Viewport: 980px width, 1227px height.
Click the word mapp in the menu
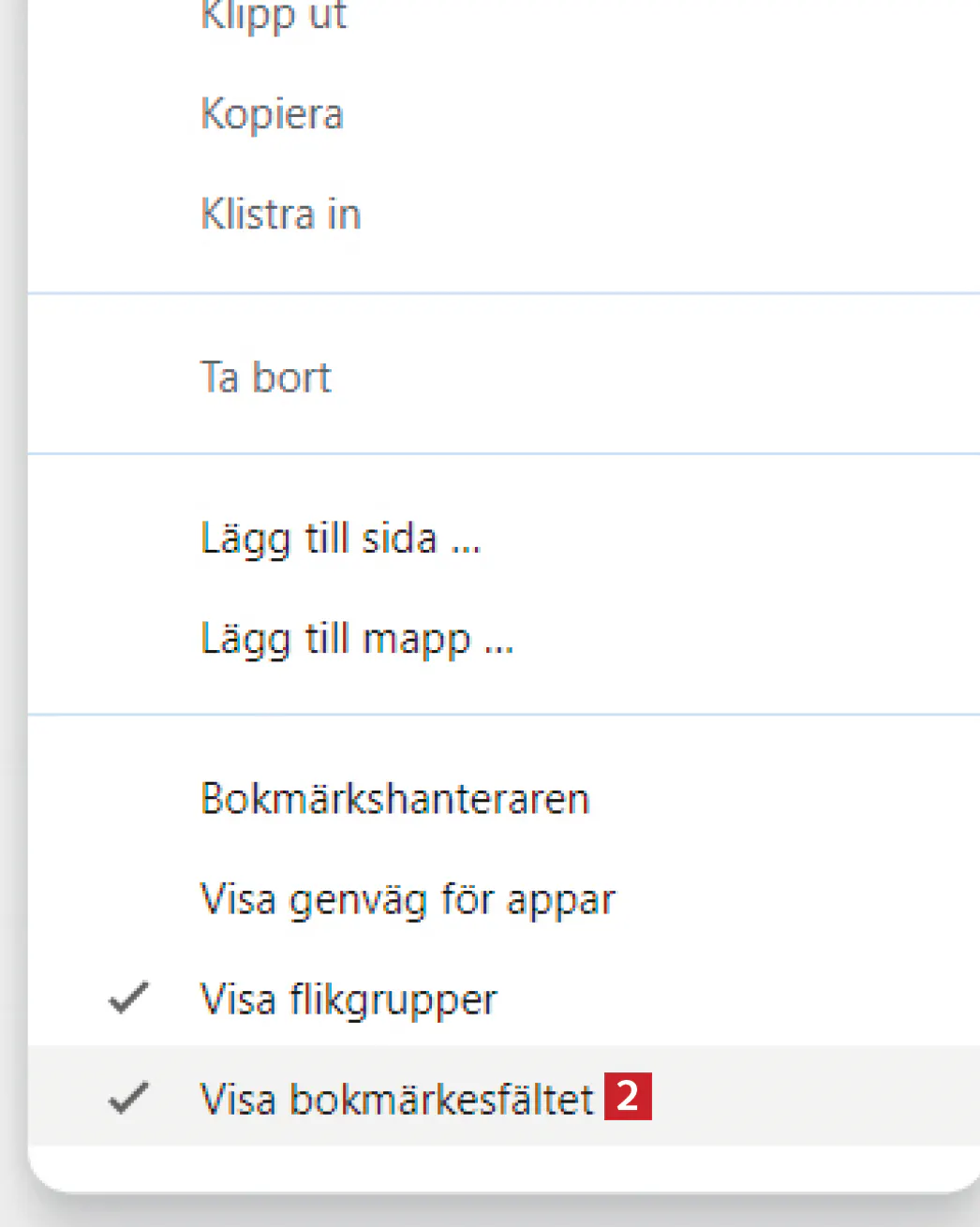(416, 642)
